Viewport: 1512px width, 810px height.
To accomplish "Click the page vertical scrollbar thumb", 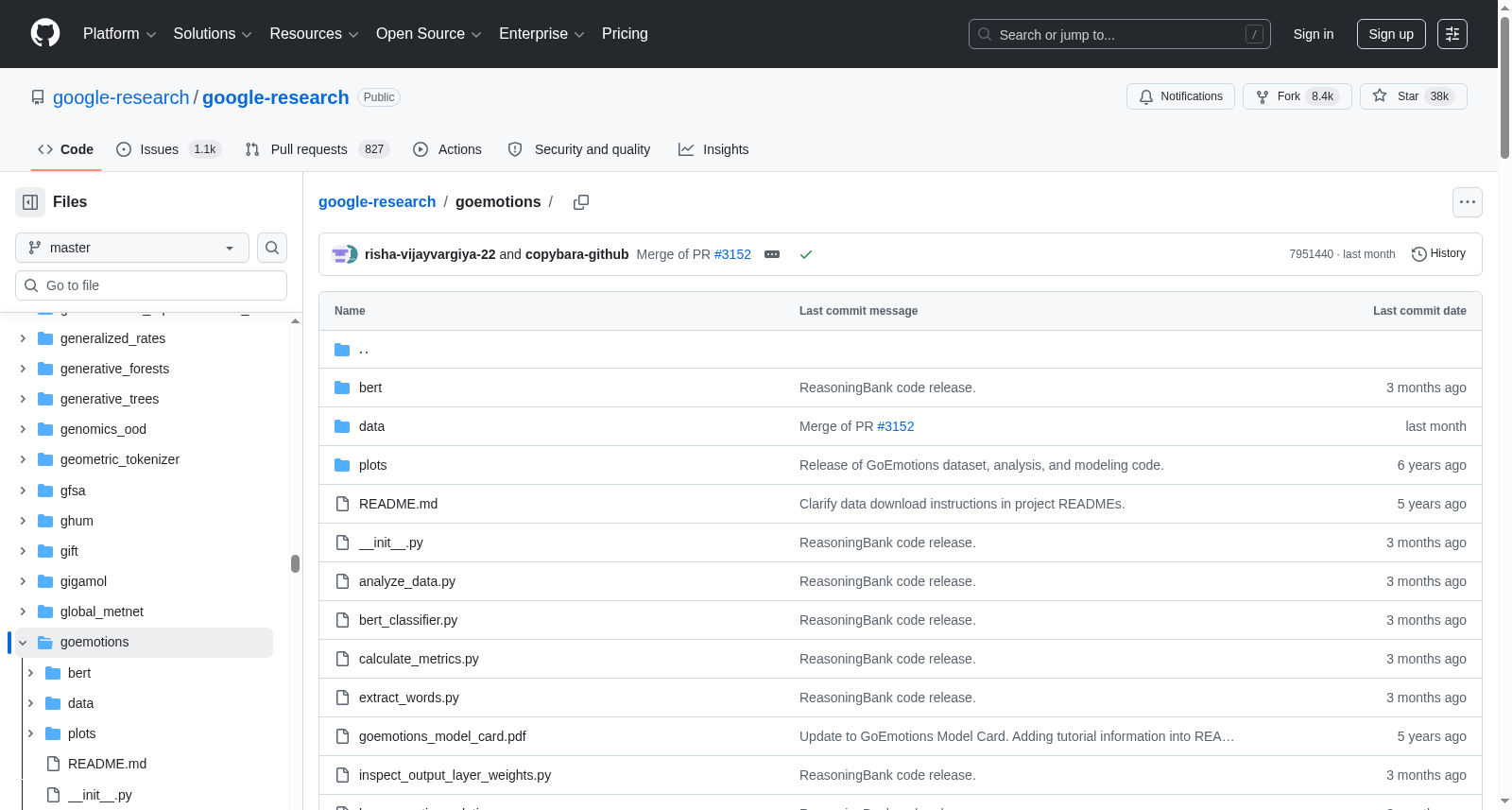I will (1504, 87).
